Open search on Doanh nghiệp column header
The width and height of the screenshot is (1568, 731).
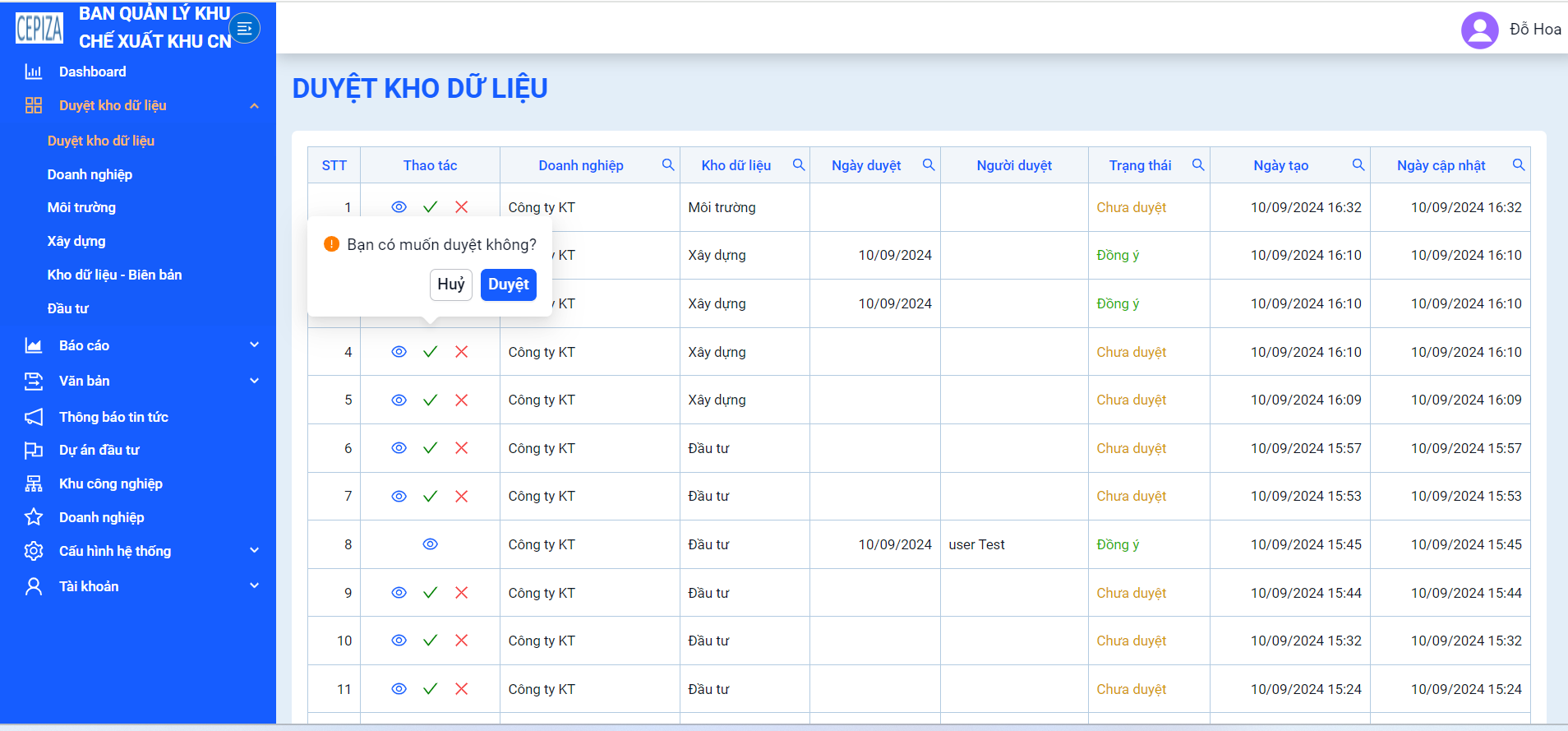tap(668, 164)
